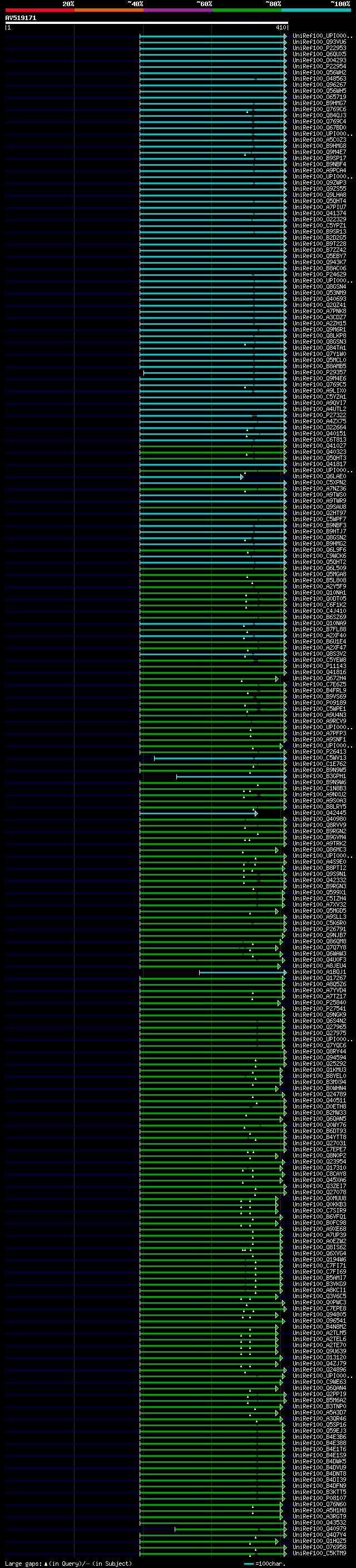Image resolution: width=356 pixels, height=1568 pixels.
Task: Click the UniRef100_Q56WH2 label
Action: [319, 72]
